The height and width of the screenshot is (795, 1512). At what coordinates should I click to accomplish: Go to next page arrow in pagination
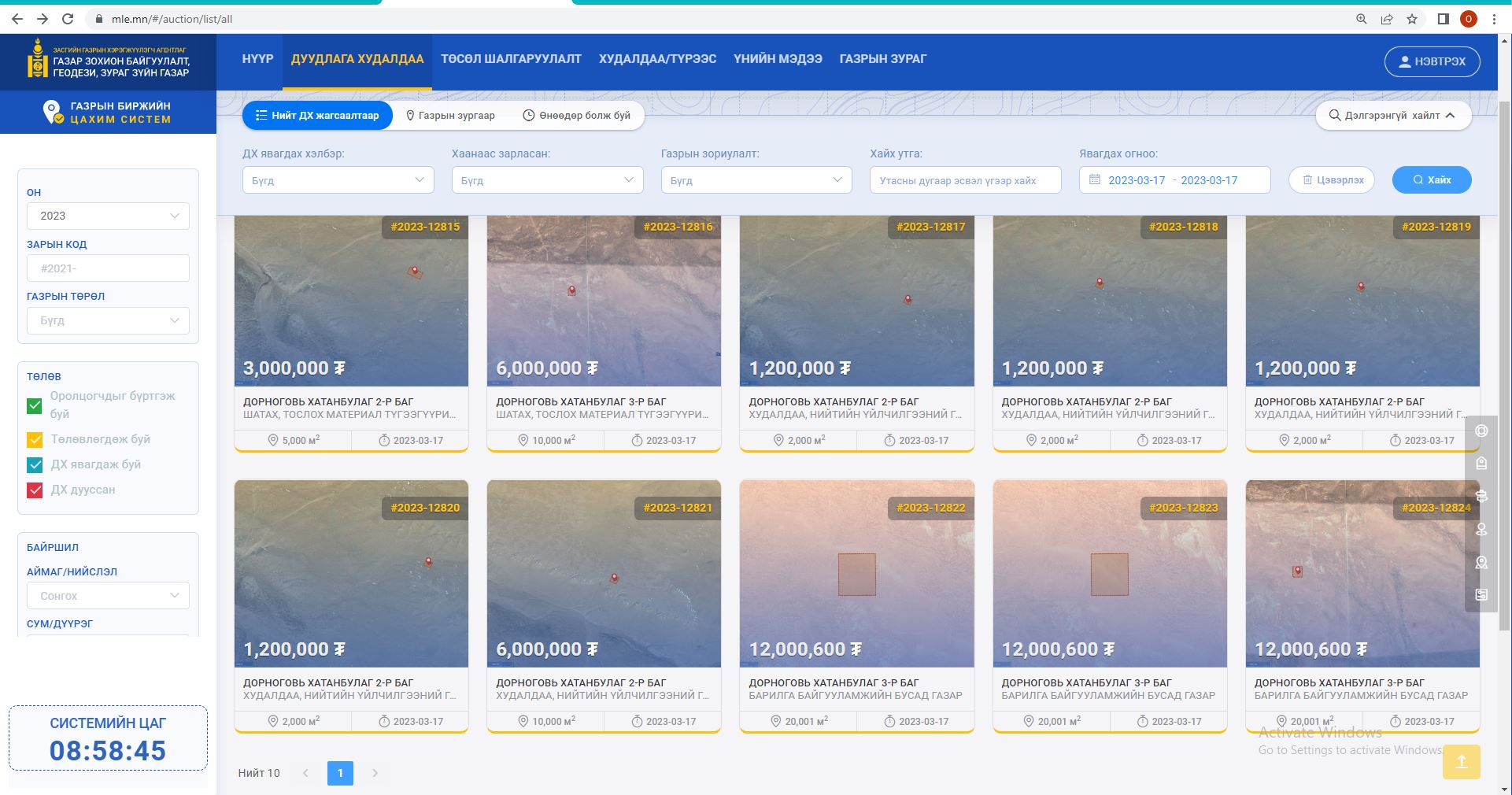click(x=375, y=773)
